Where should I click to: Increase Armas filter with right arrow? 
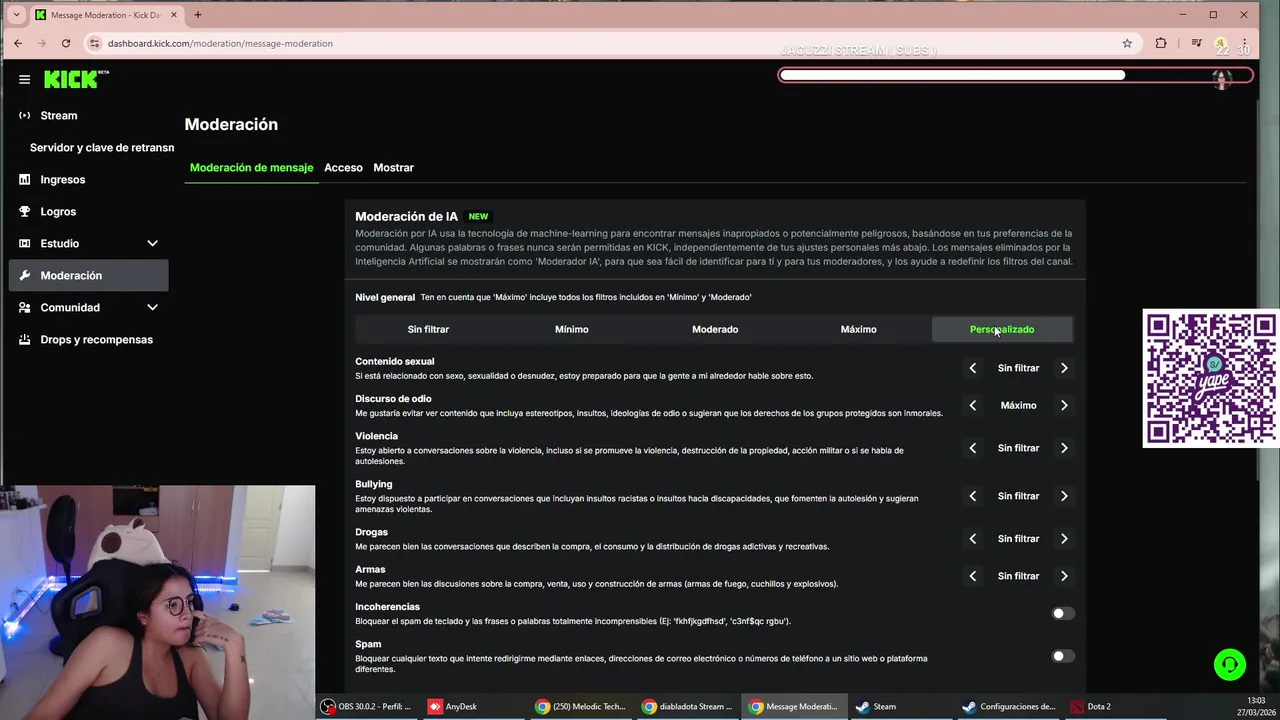click(x=1064, y=576)
